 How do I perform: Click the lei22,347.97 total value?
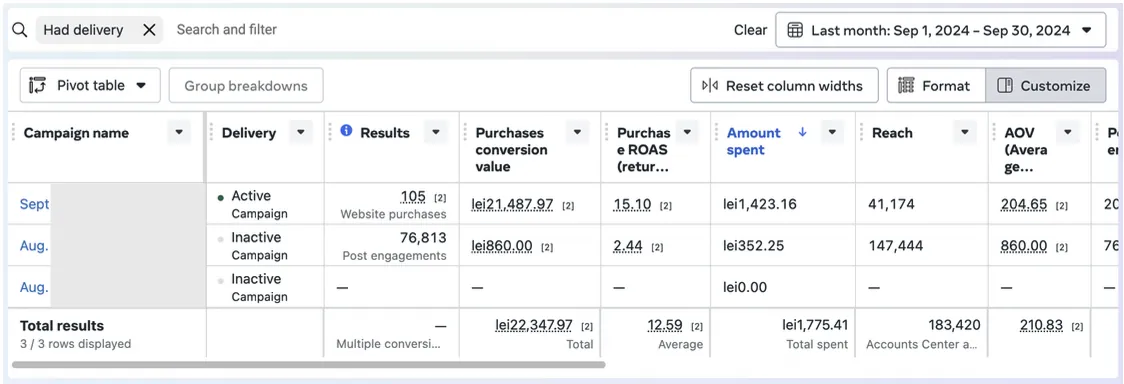(534, 325)
